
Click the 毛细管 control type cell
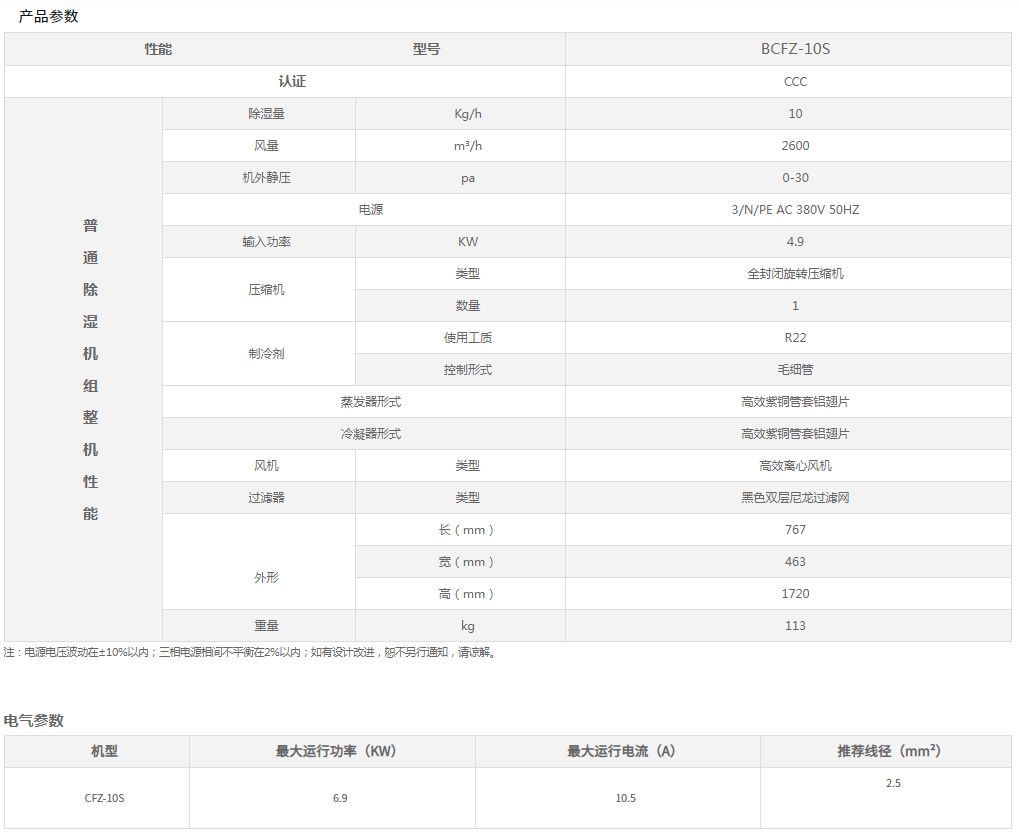coord(795,370)
